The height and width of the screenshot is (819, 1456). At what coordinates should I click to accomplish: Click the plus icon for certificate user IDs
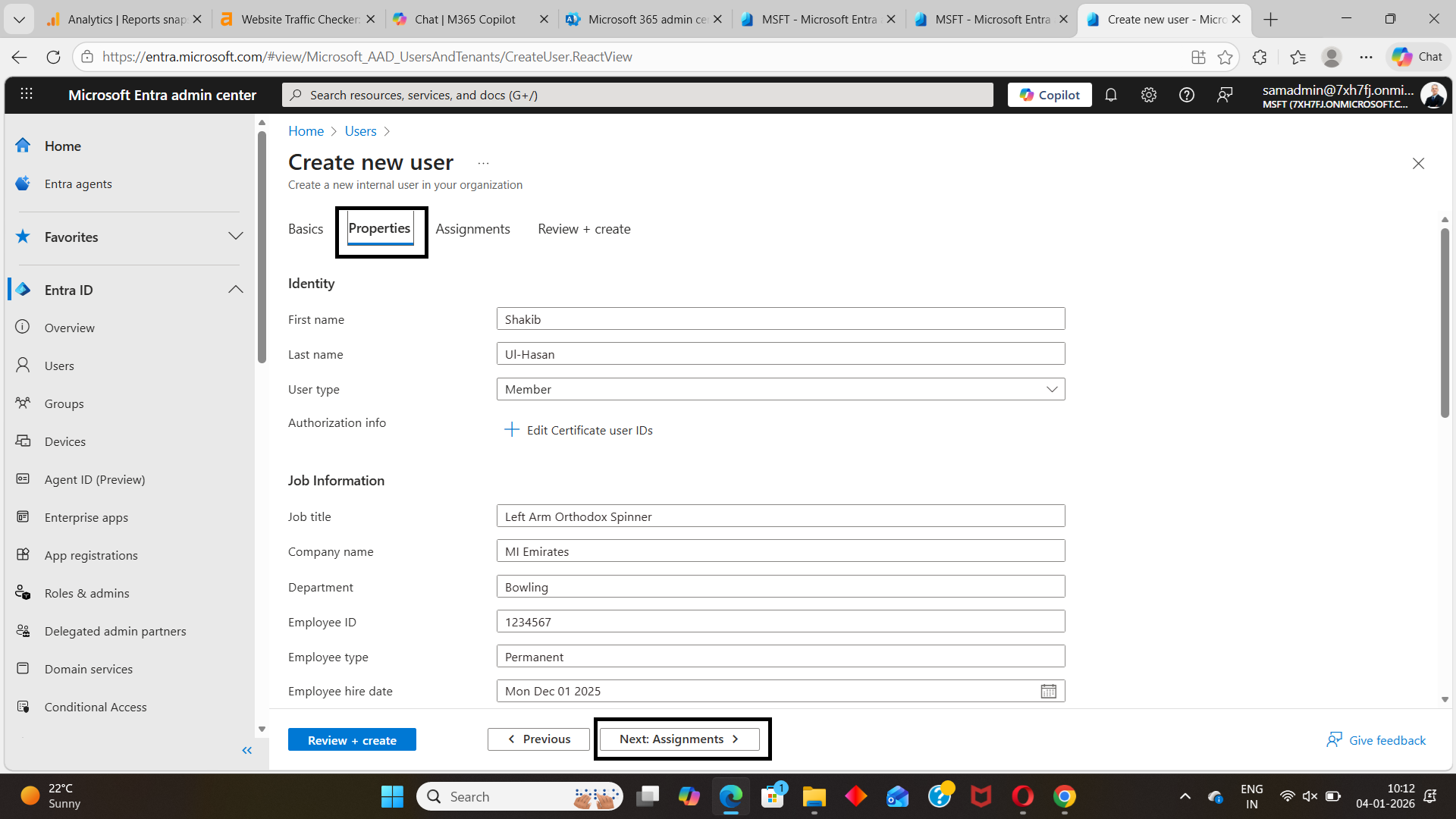coord(512,430)
